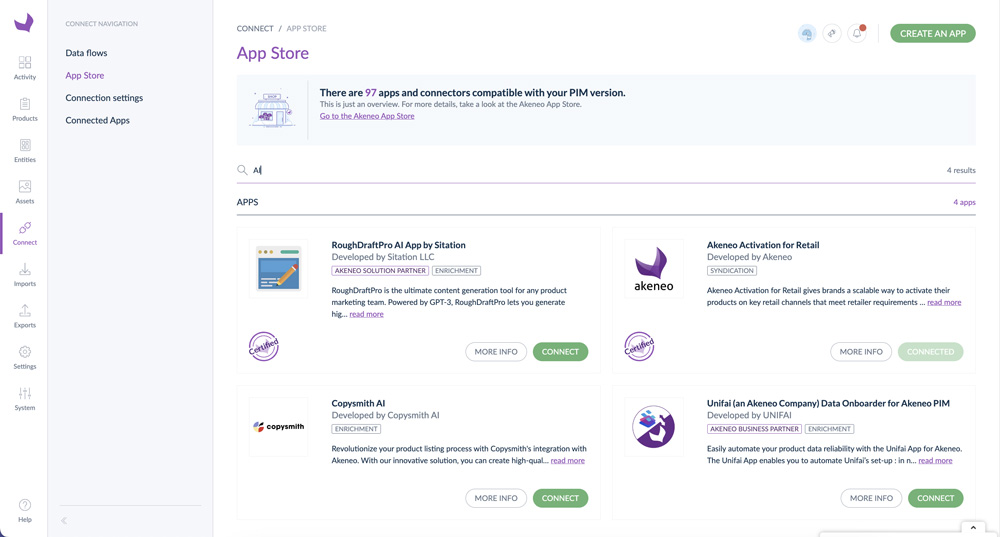
Task: Click the CONNECT breadcrumb
Action: point(254,29)
